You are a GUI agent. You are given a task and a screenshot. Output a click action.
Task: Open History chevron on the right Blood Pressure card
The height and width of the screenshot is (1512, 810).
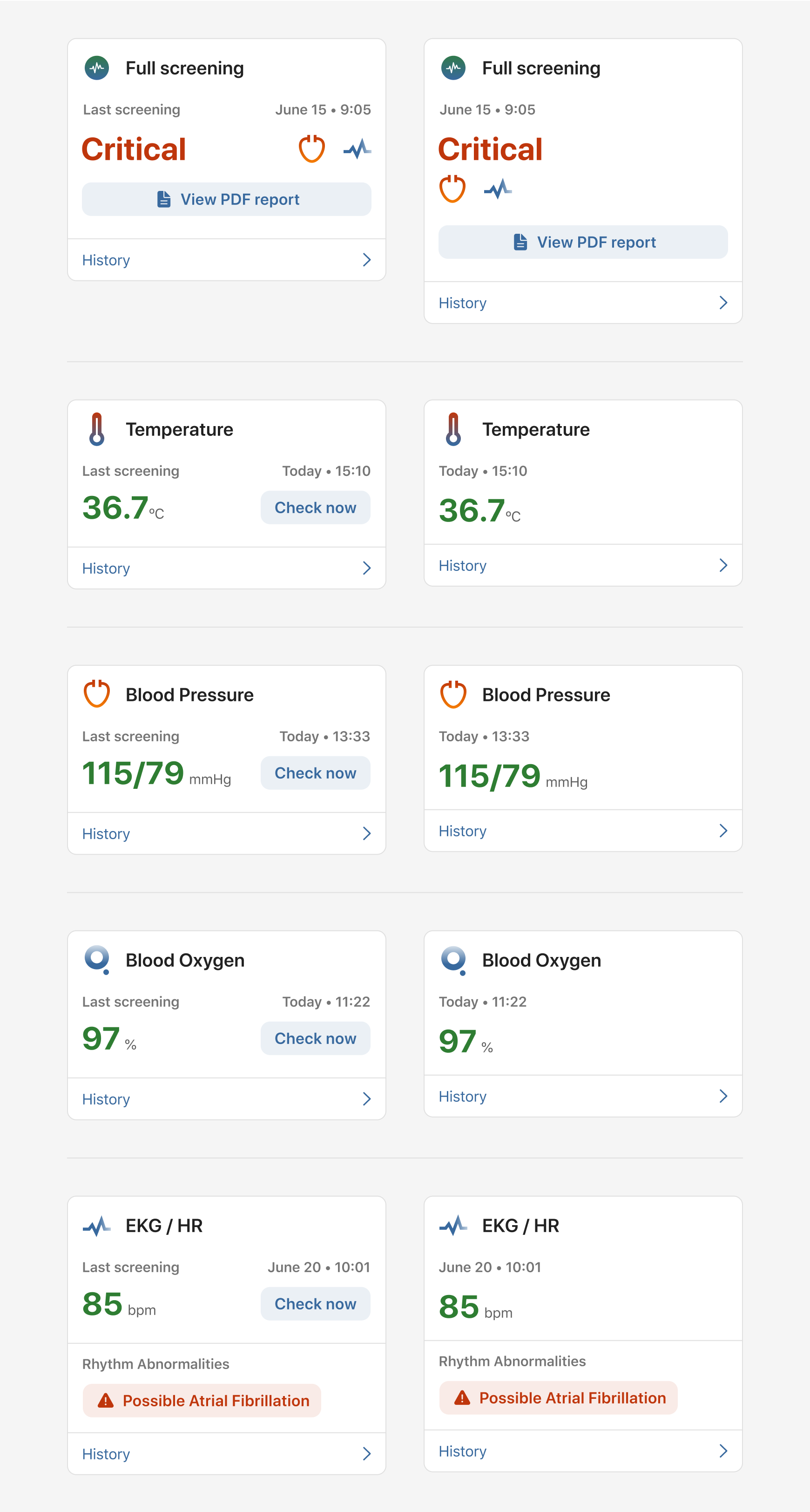723,831
